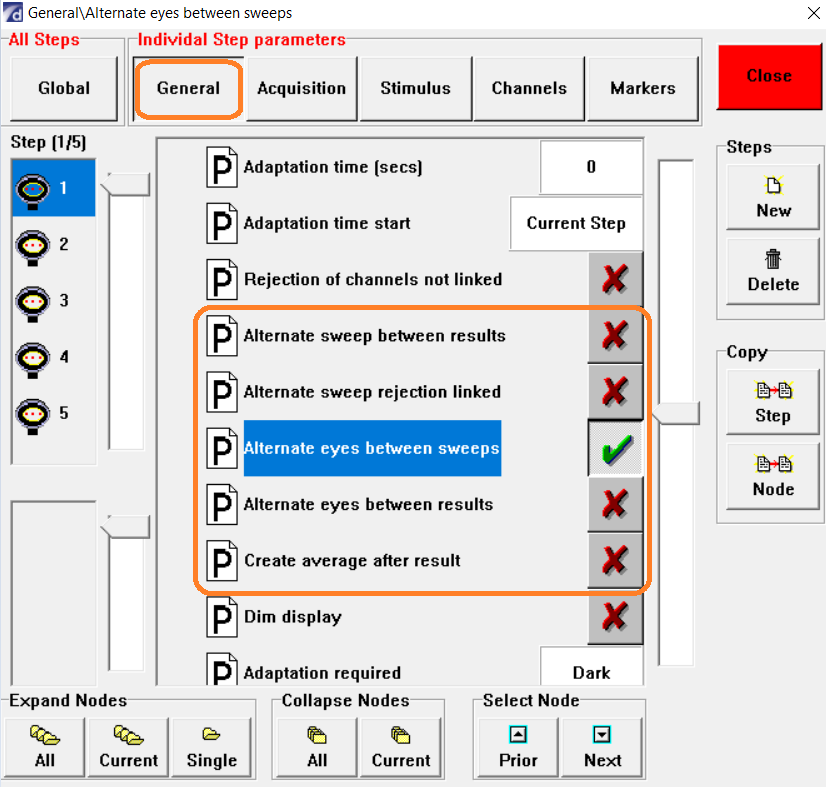Click P icon beside Create average after result
826x787 pixels.
click(222, 560)
